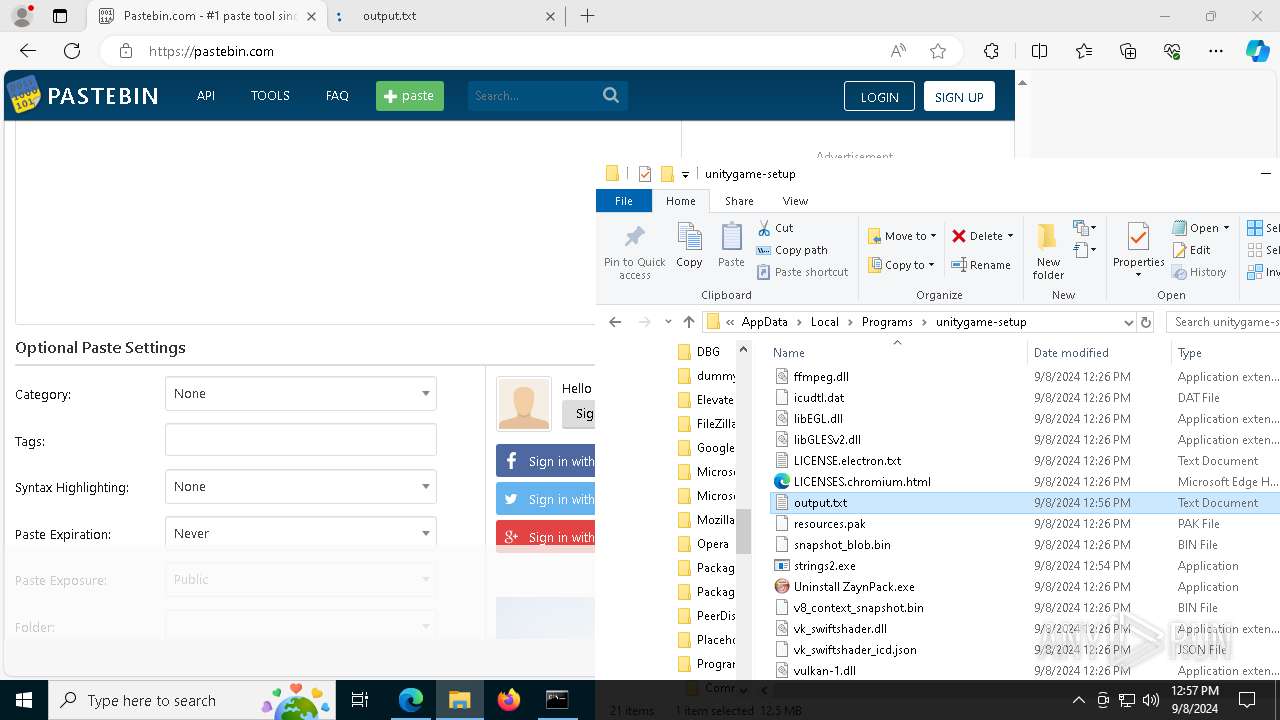The width and height of the screenshot is (1280, 720).
Task: Click Edge browser back arrow
Action: pyautogui.click(x=28, y=51)
